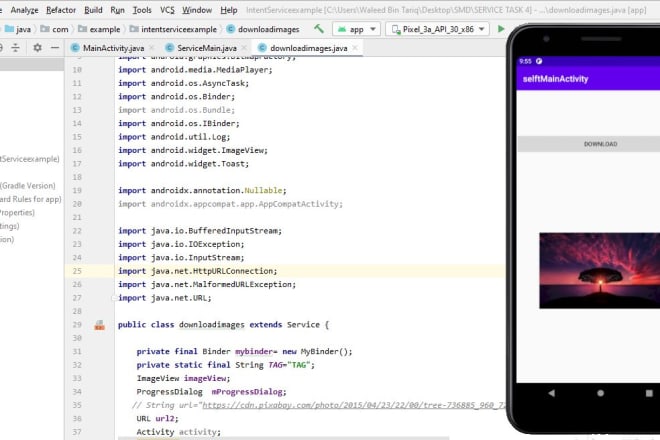
Task: Click 'Activity activity;' on line 37
Action: [x=178, y=432]
